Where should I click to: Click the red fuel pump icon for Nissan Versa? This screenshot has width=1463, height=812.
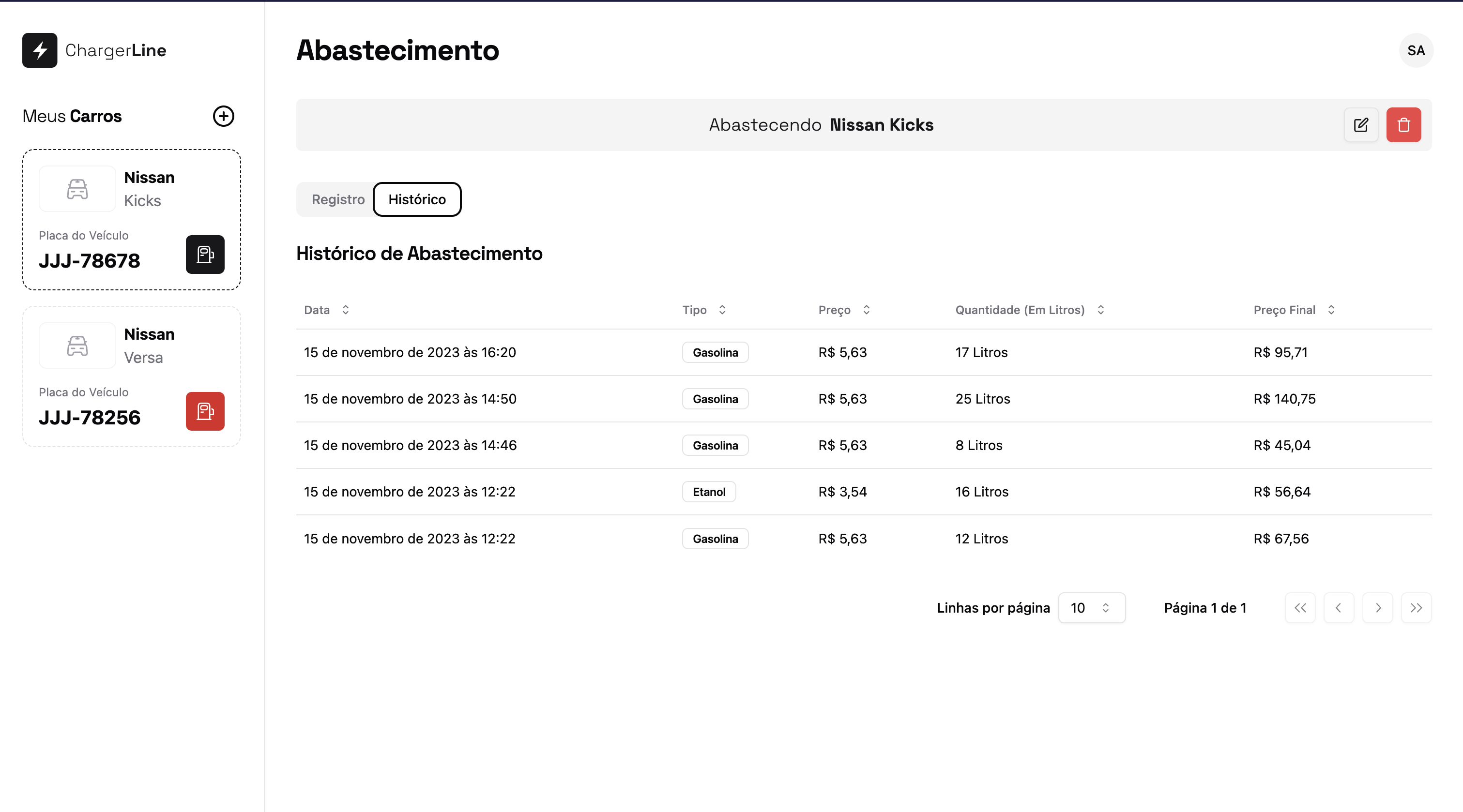point(205,411)
